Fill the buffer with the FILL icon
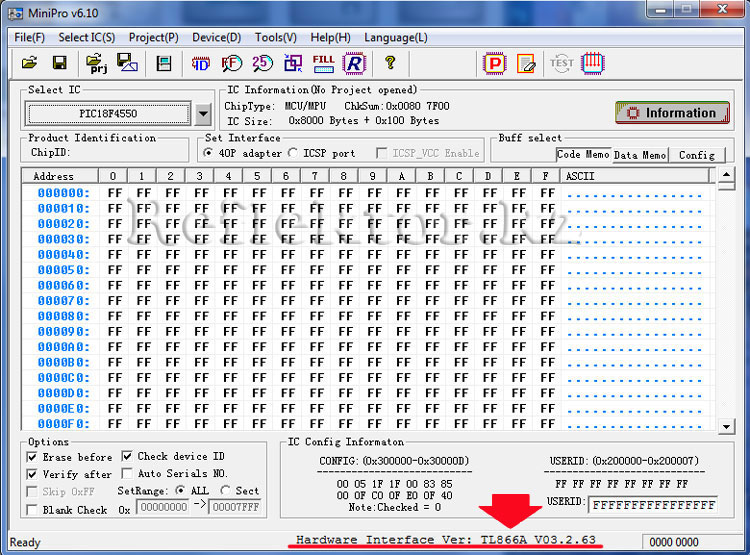 point(323,63)
